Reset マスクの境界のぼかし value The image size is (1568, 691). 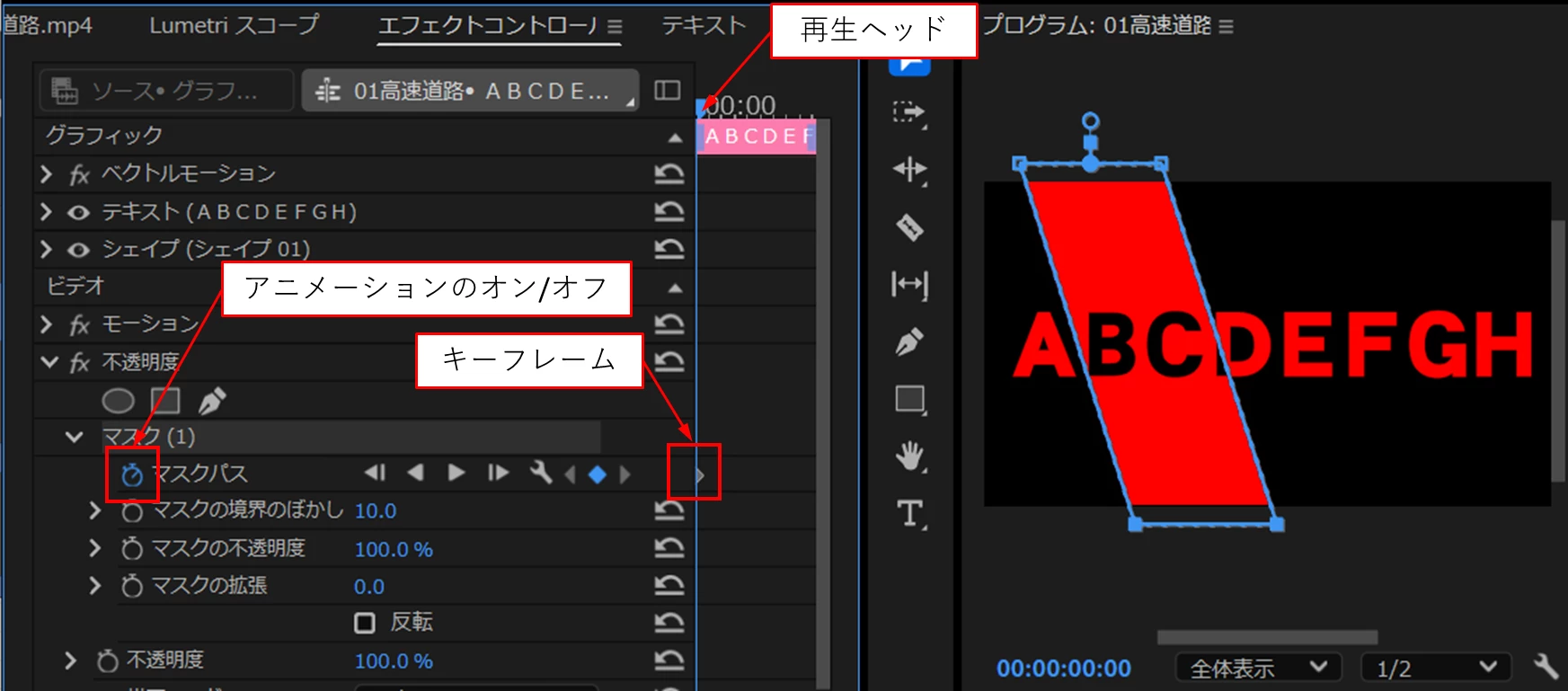click(669, 510)
